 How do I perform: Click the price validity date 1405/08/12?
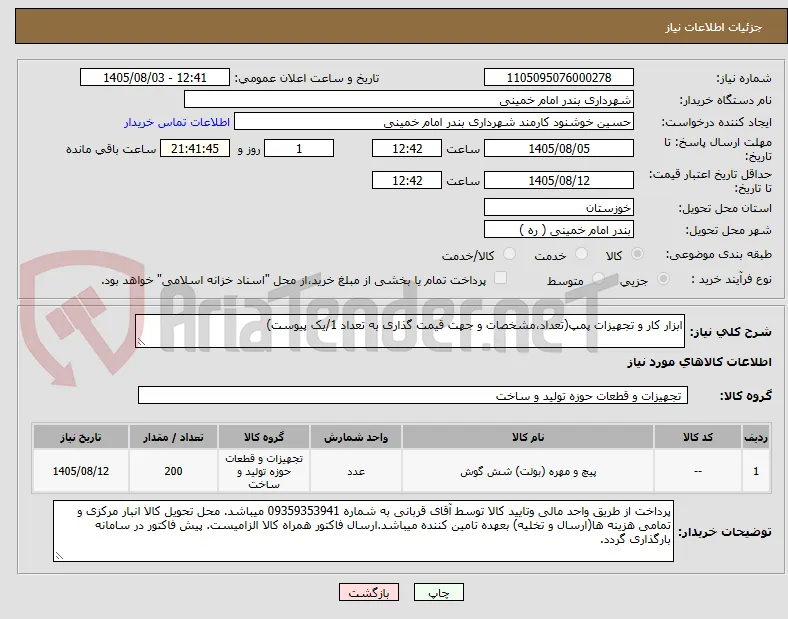pyautogui.click(x=559, y=180)
